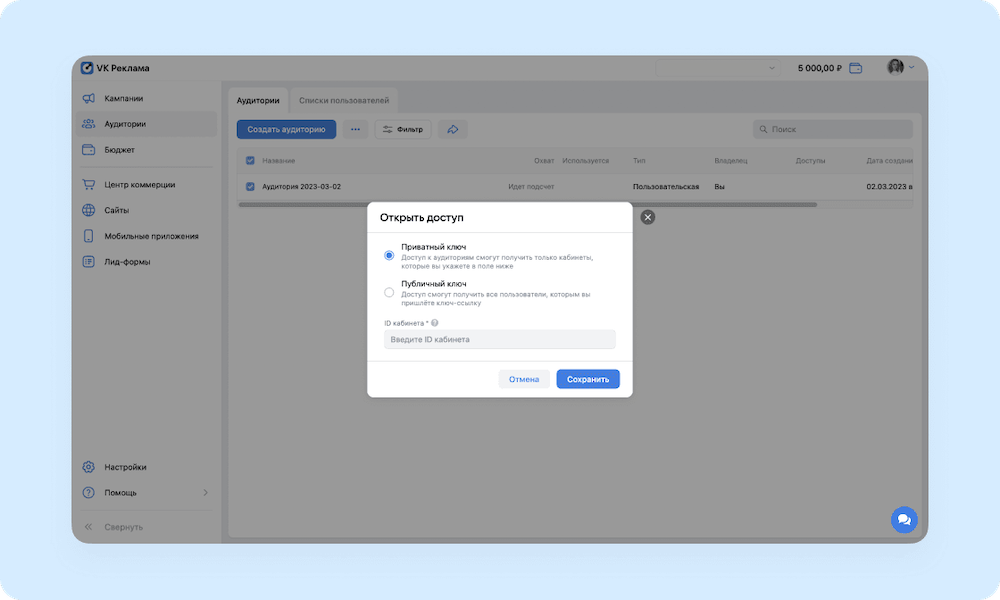Image resolution: width=1000 pixels, height=600 pixels.
Task: Click the Отмена button
Action: pos(524,379)
